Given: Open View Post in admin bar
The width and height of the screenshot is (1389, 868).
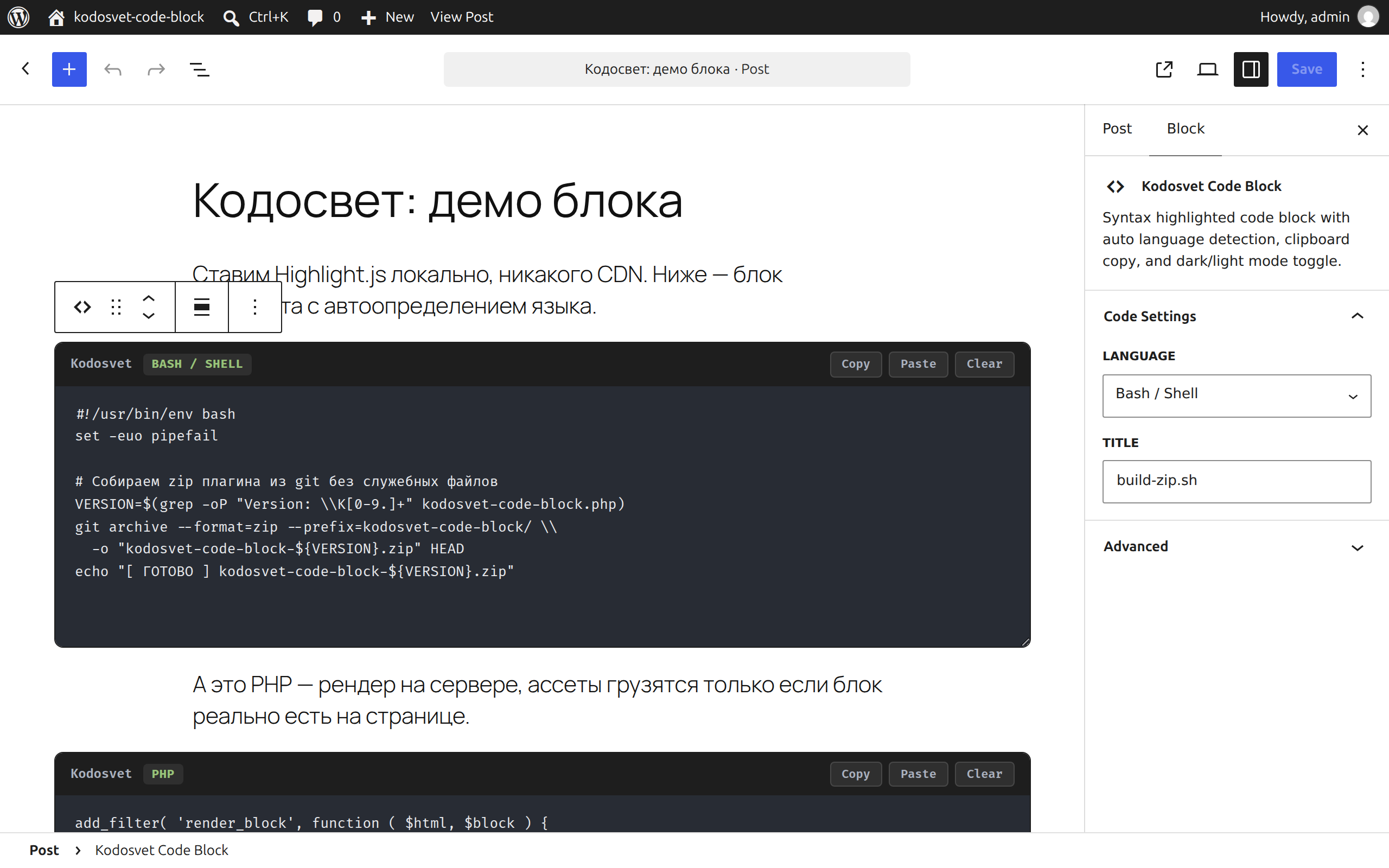Looking at the screenshot, I should click(x=462, y=17).
